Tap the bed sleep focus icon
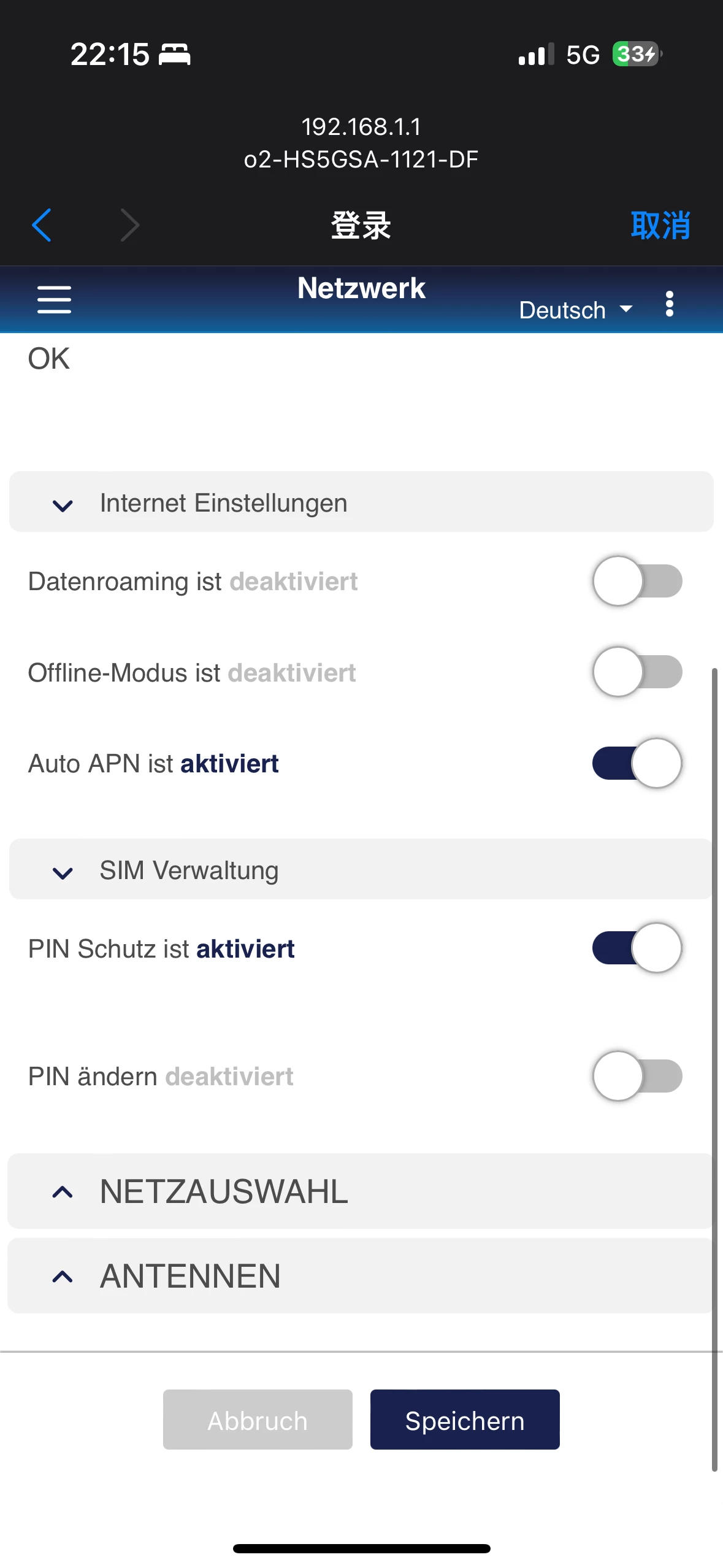 [175, 55]
